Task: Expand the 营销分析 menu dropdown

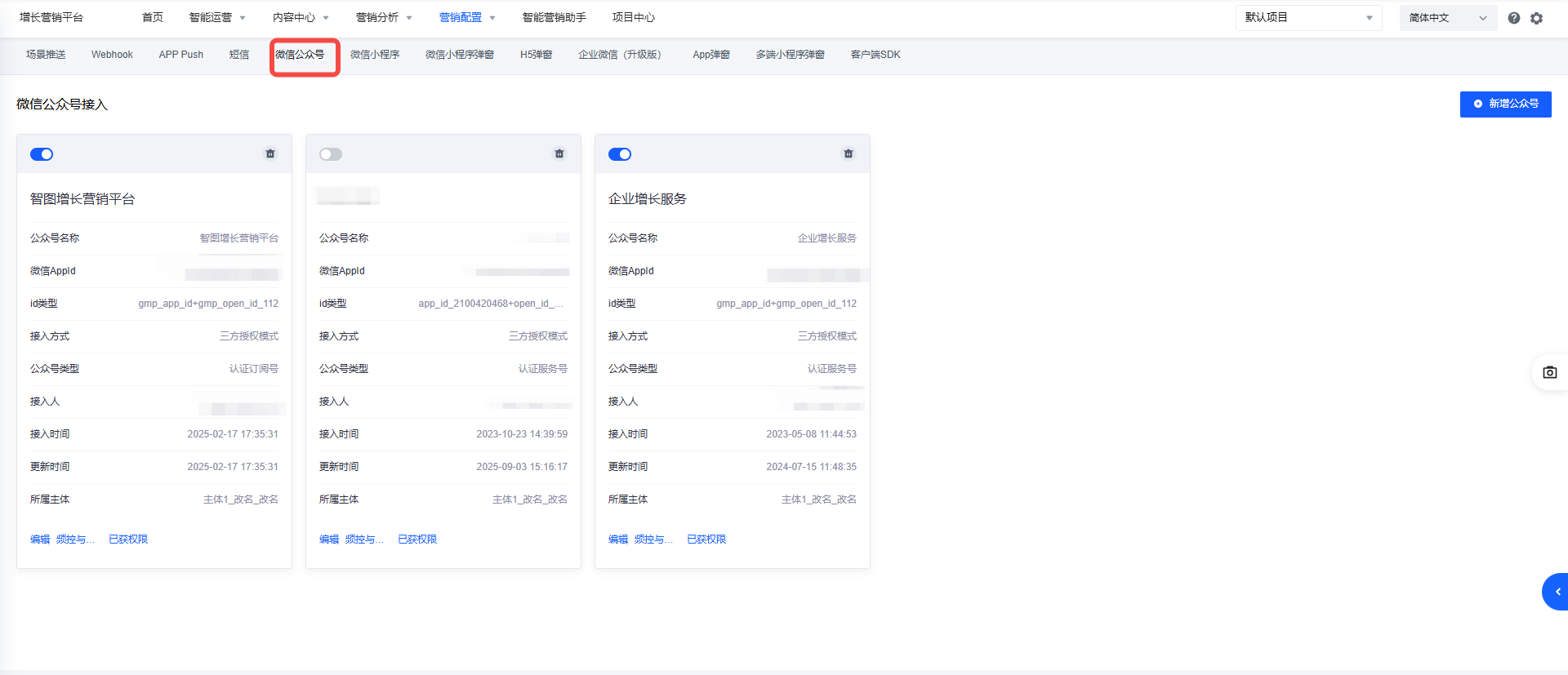Action: [384, 18]
